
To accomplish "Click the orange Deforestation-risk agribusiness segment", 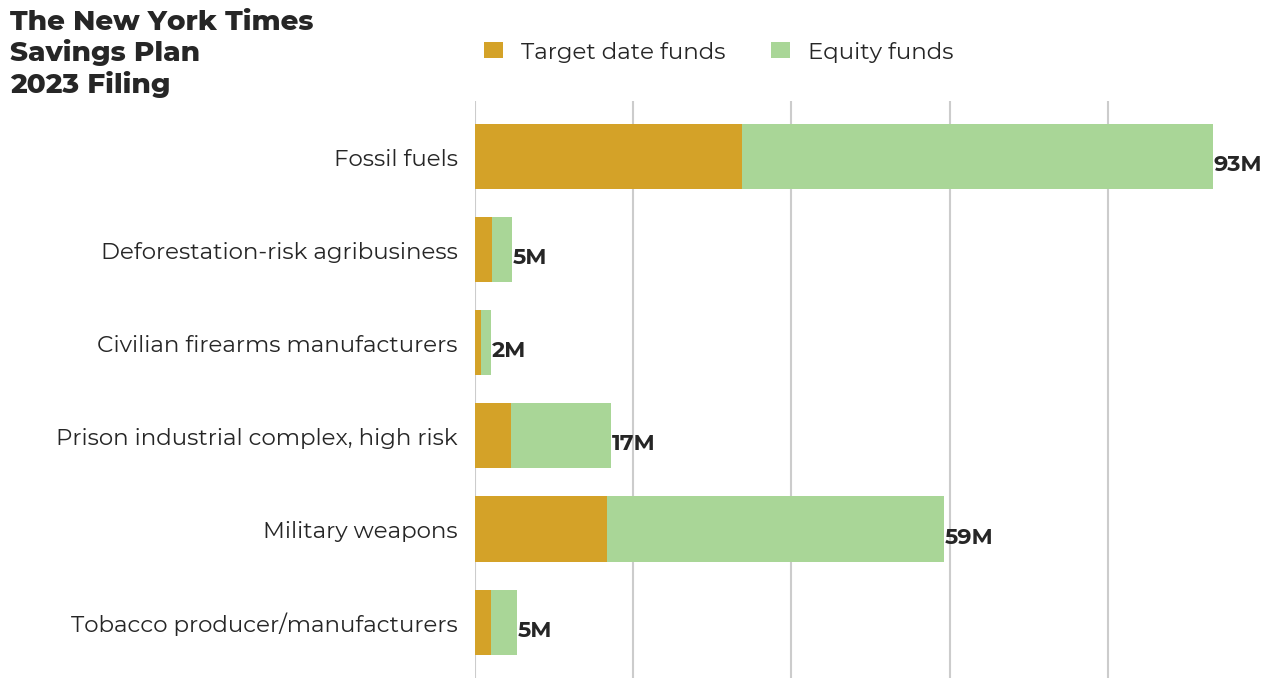I will click(x=483, y=250).
